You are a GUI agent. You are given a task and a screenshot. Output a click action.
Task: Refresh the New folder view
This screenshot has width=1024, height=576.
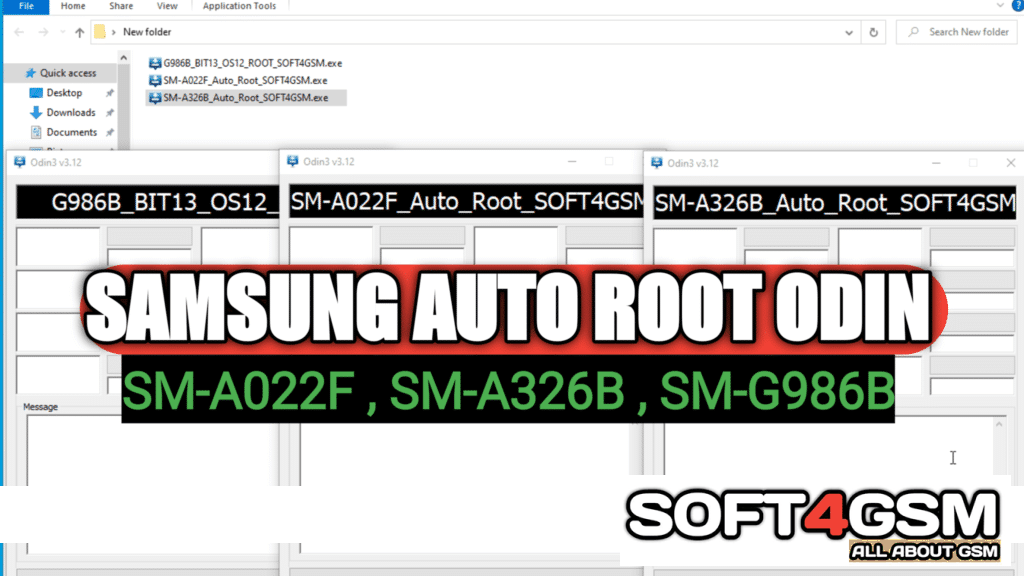point(874,32)
